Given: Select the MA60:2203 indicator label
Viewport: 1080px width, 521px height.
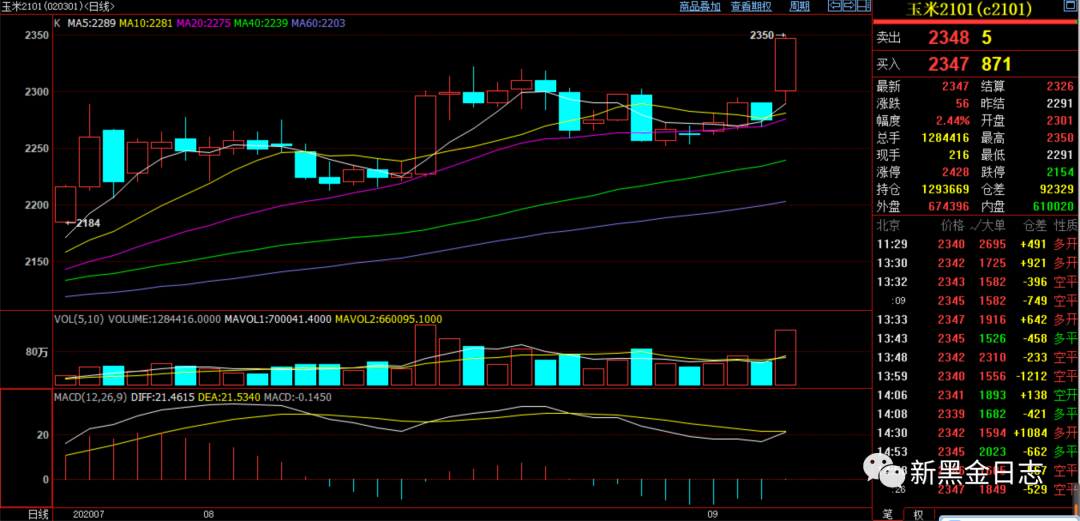Looking at the screenshot, I should [x=319, y=22].
